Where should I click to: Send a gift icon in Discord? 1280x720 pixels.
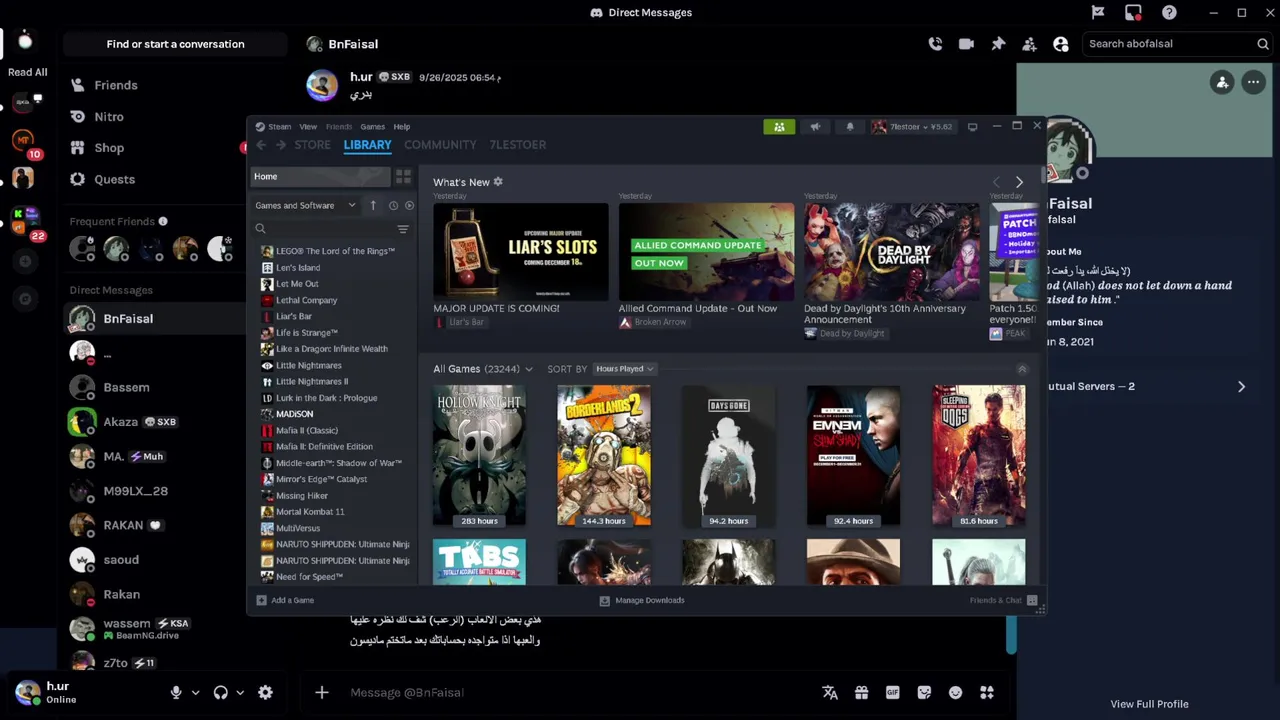(861, 692)
